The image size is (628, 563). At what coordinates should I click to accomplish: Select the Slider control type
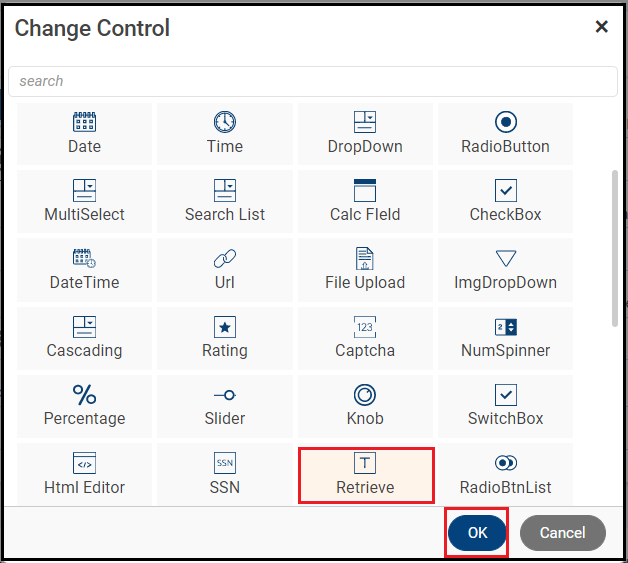(x=225, y=405)
